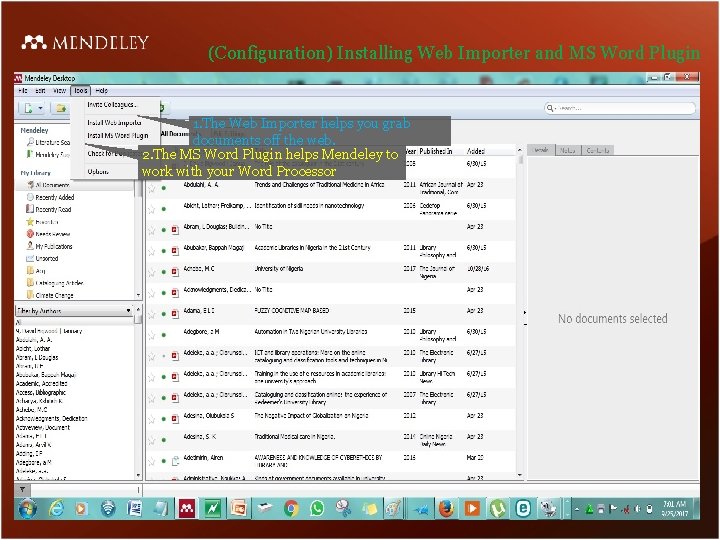Select Abdulahi, A. A. in the author filter list
The width and height of the screenshot is (720, 540).
coord(34,340)
